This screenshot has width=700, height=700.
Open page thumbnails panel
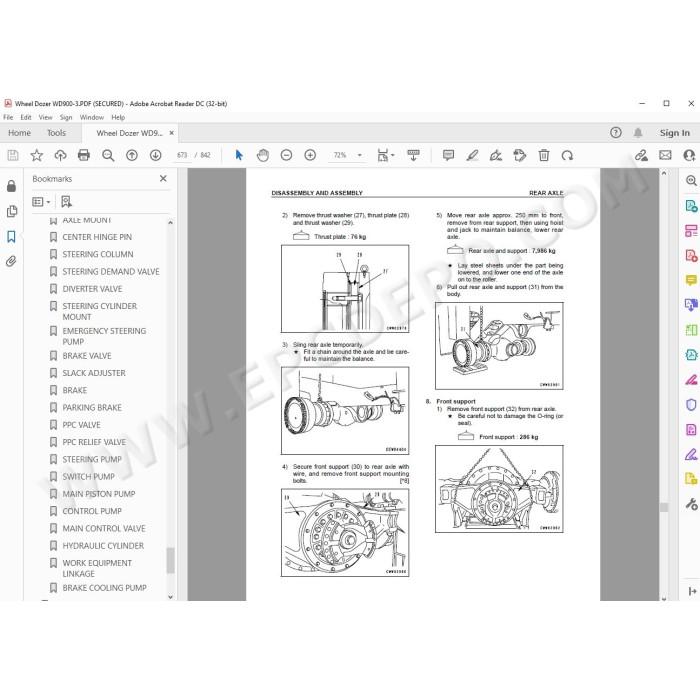tap(12, 211)
